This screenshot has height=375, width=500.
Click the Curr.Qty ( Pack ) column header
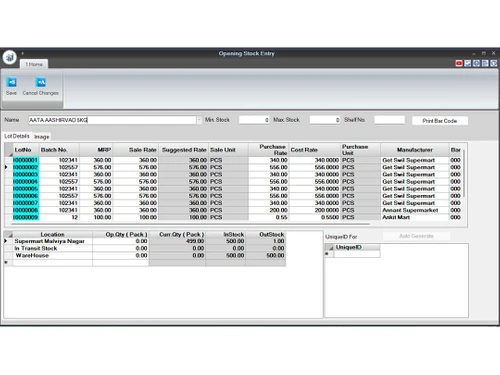[177, 234]
